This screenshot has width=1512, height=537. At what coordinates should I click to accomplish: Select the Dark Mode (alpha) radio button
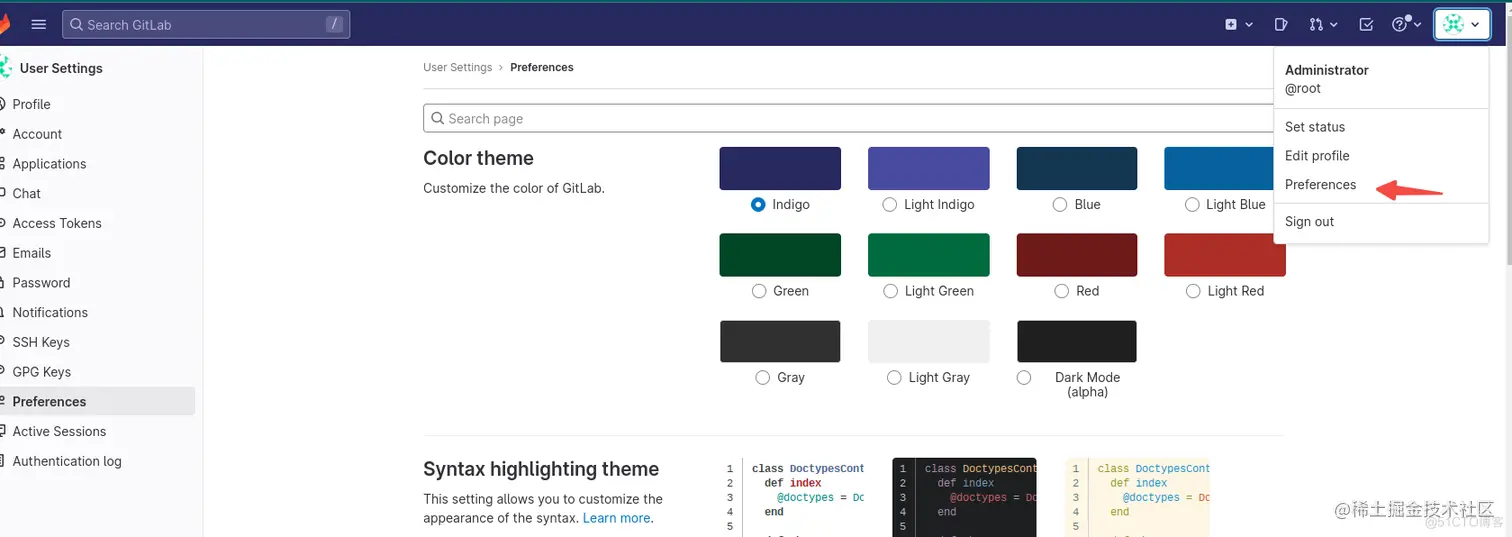[x=1023, y=377]
